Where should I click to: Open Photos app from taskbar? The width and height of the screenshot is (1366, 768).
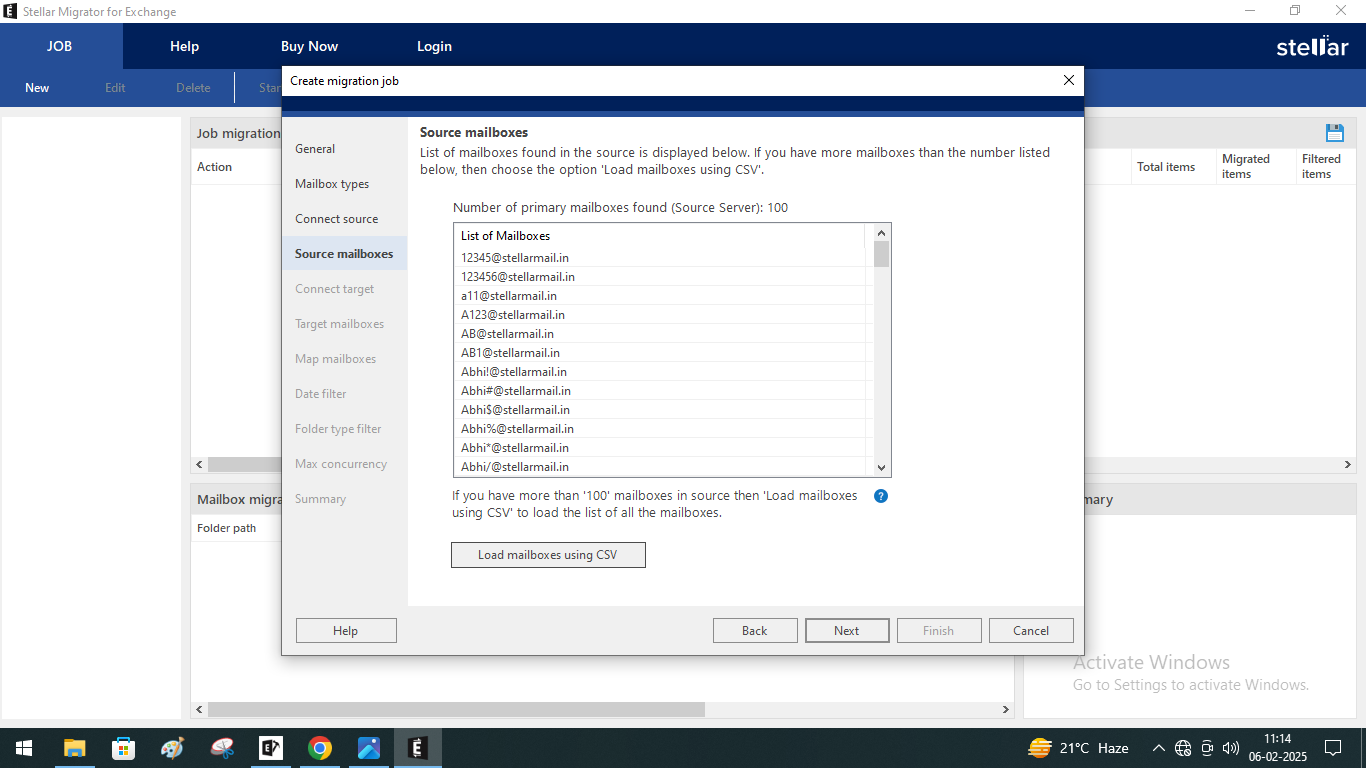[x=368, y=748]
